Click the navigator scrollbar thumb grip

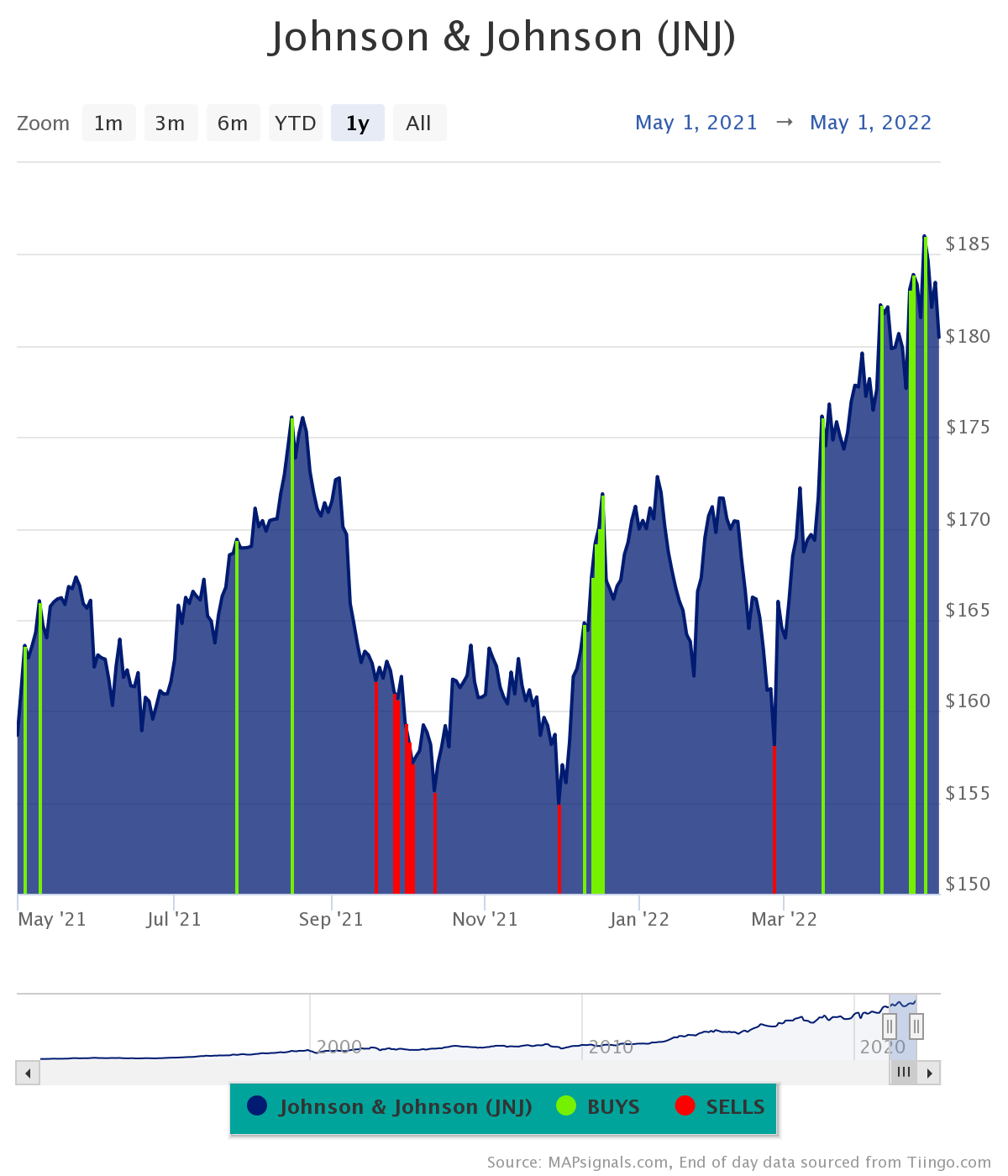click(904, 1073)
